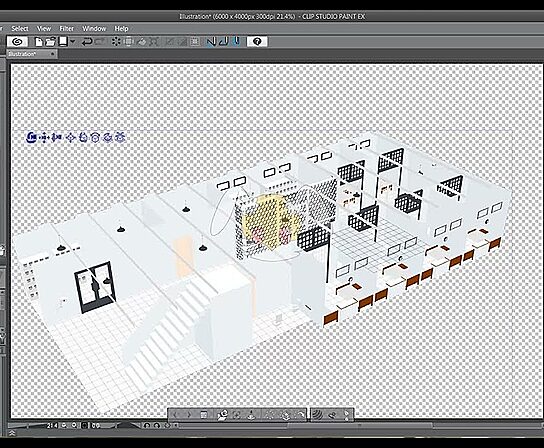This screenshot has height=448, width=544.
Task: Click the rightmost object launcher icon
Action: point(347,415)
